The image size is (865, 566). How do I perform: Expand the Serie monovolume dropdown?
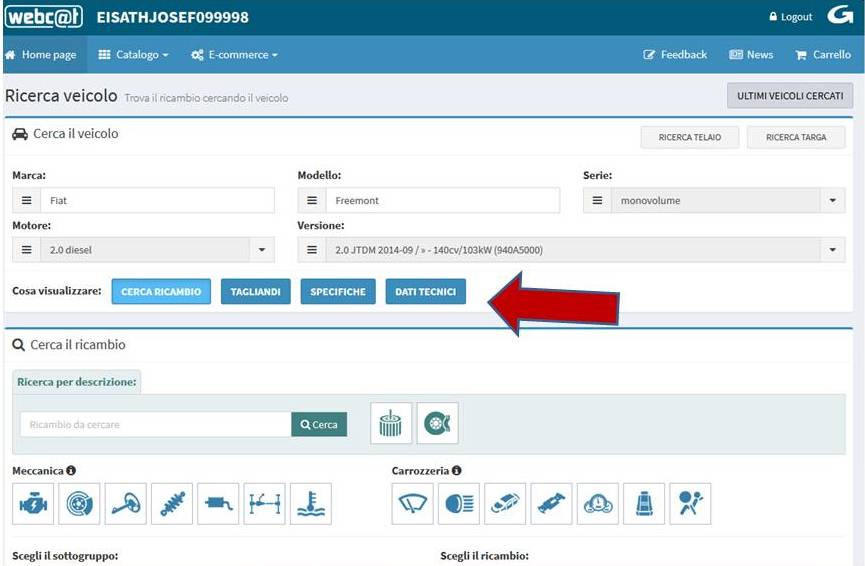[x=832, y=200]
